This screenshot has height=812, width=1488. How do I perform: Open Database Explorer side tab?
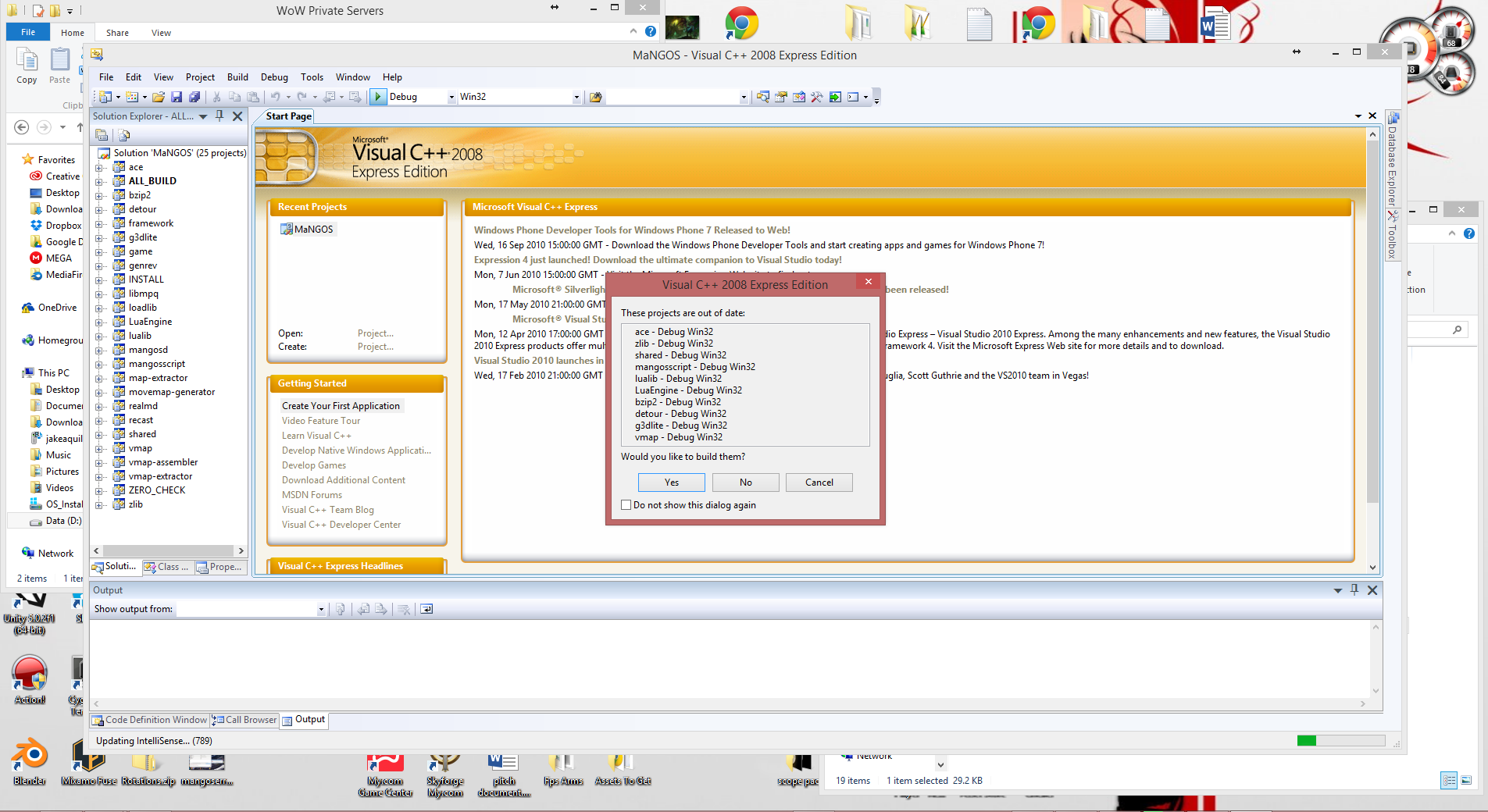(1392, 159)
